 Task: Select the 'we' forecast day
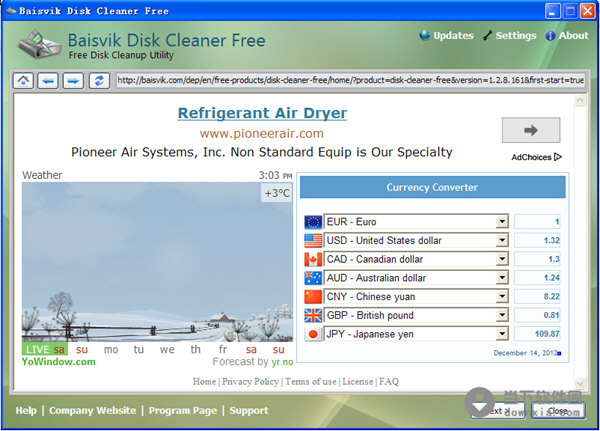167,349
